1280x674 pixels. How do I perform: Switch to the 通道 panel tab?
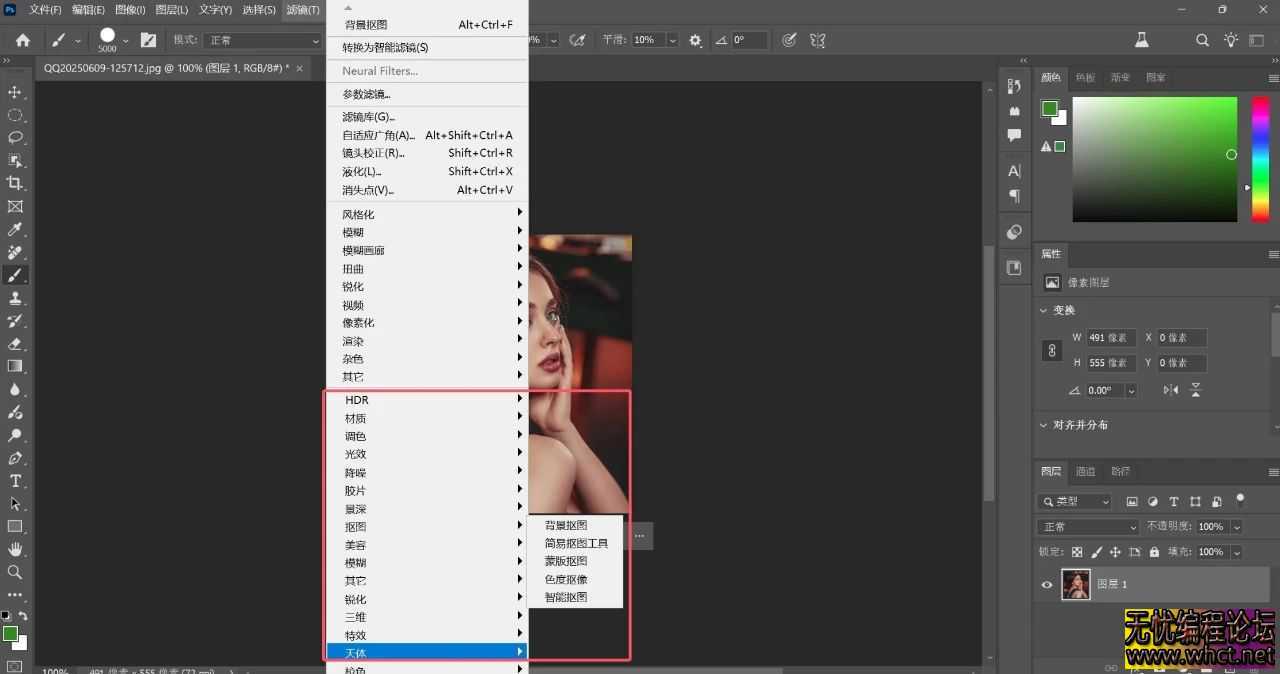[x=1084, y=471]
